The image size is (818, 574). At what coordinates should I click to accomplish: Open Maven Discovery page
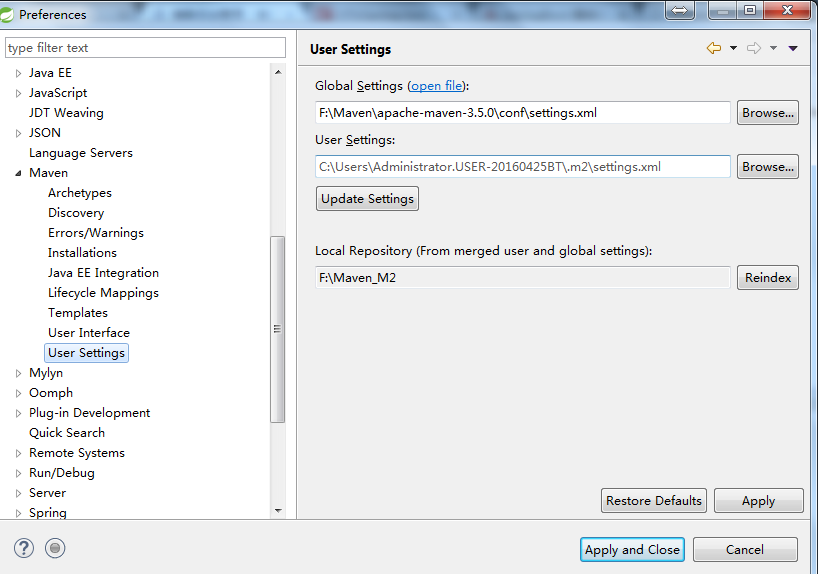[76, 213]
